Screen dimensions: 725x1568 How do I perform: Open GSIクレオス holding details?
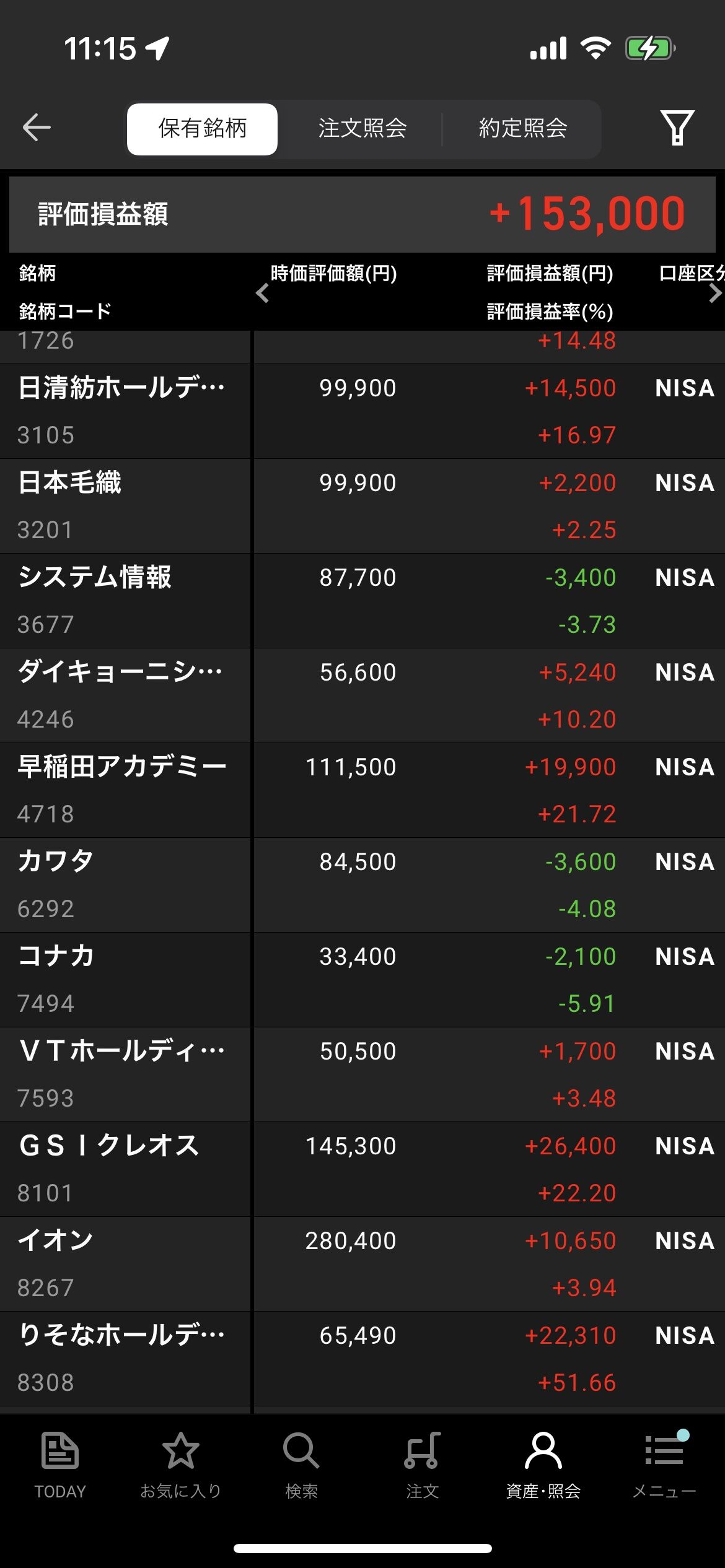click(x=362, y=1169)
